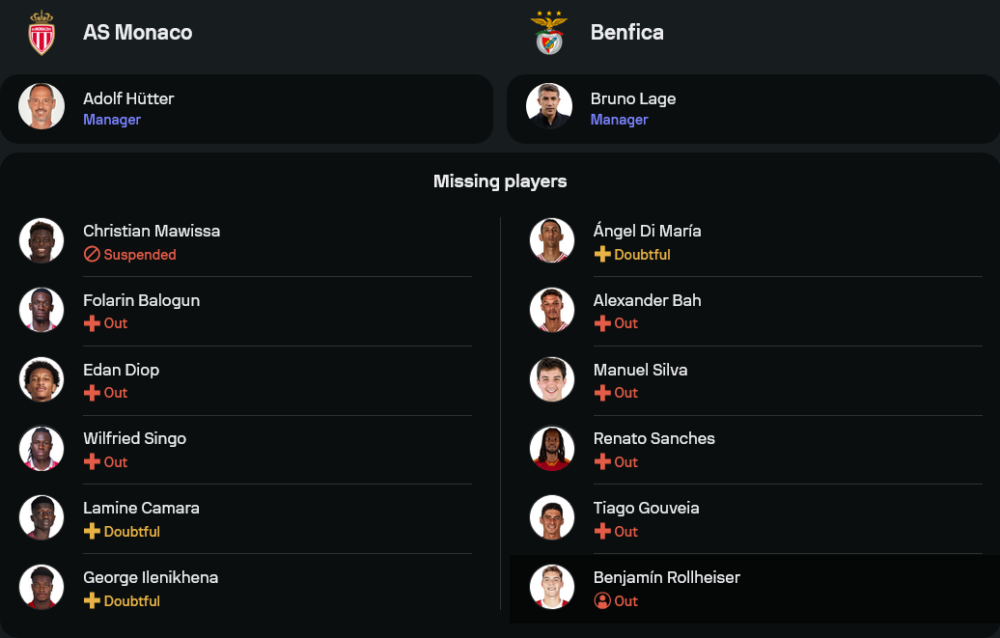Select the Tiago Gouveia player name
This screenshot has height=638, width=1000.
646,508
